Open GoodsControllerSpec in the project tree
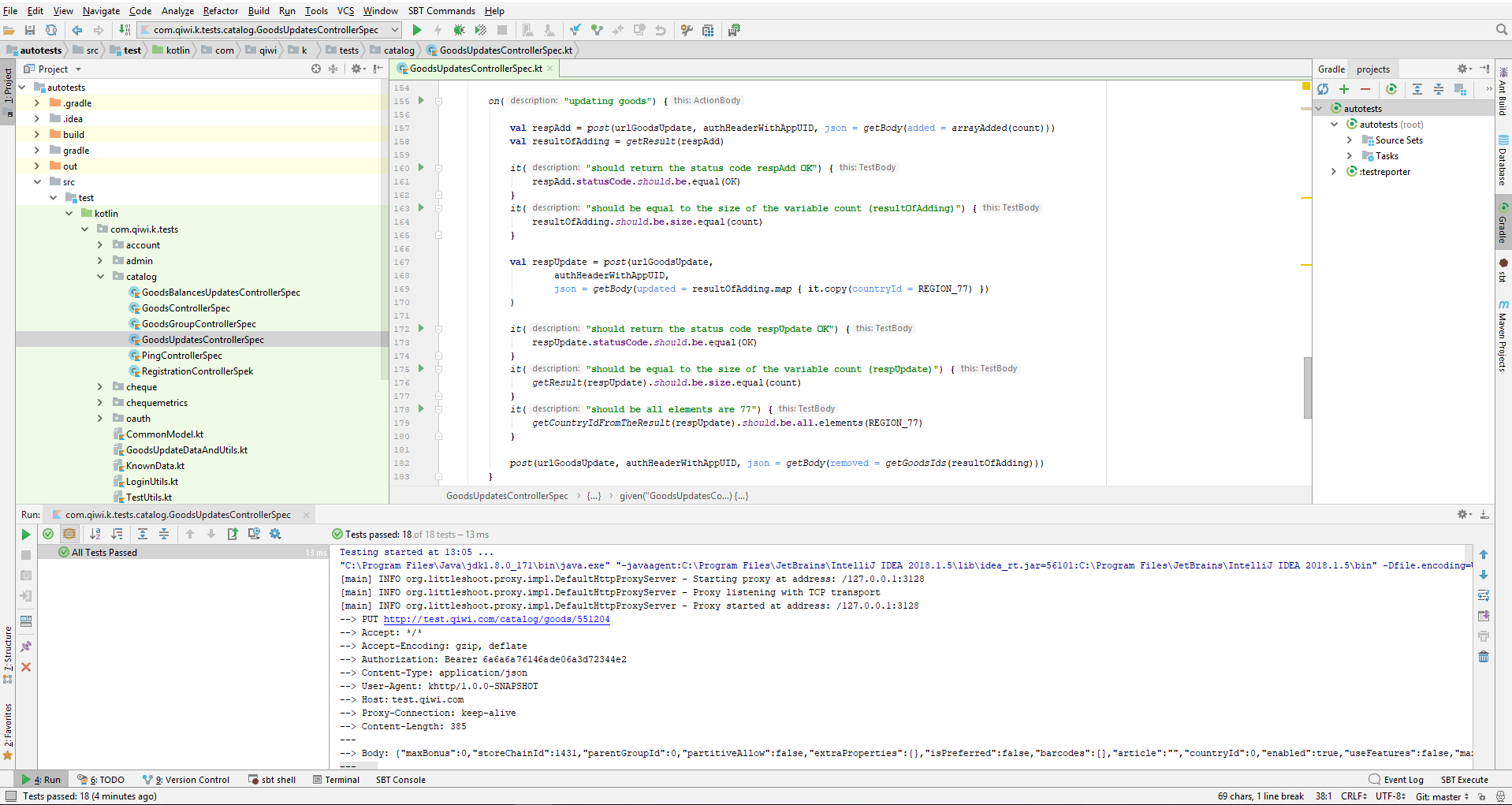Viewport: 1512px width, 805px height. 185,308
